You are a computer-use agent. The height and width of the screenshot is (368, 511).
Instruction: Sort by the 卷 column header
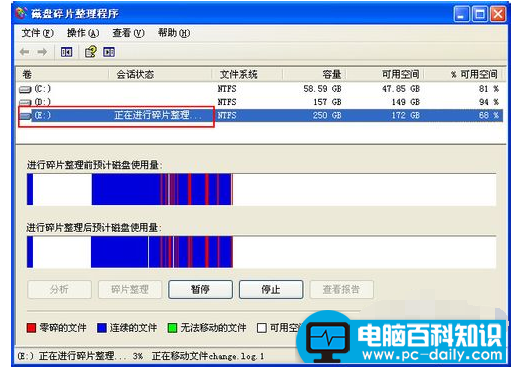coord(62,74)
